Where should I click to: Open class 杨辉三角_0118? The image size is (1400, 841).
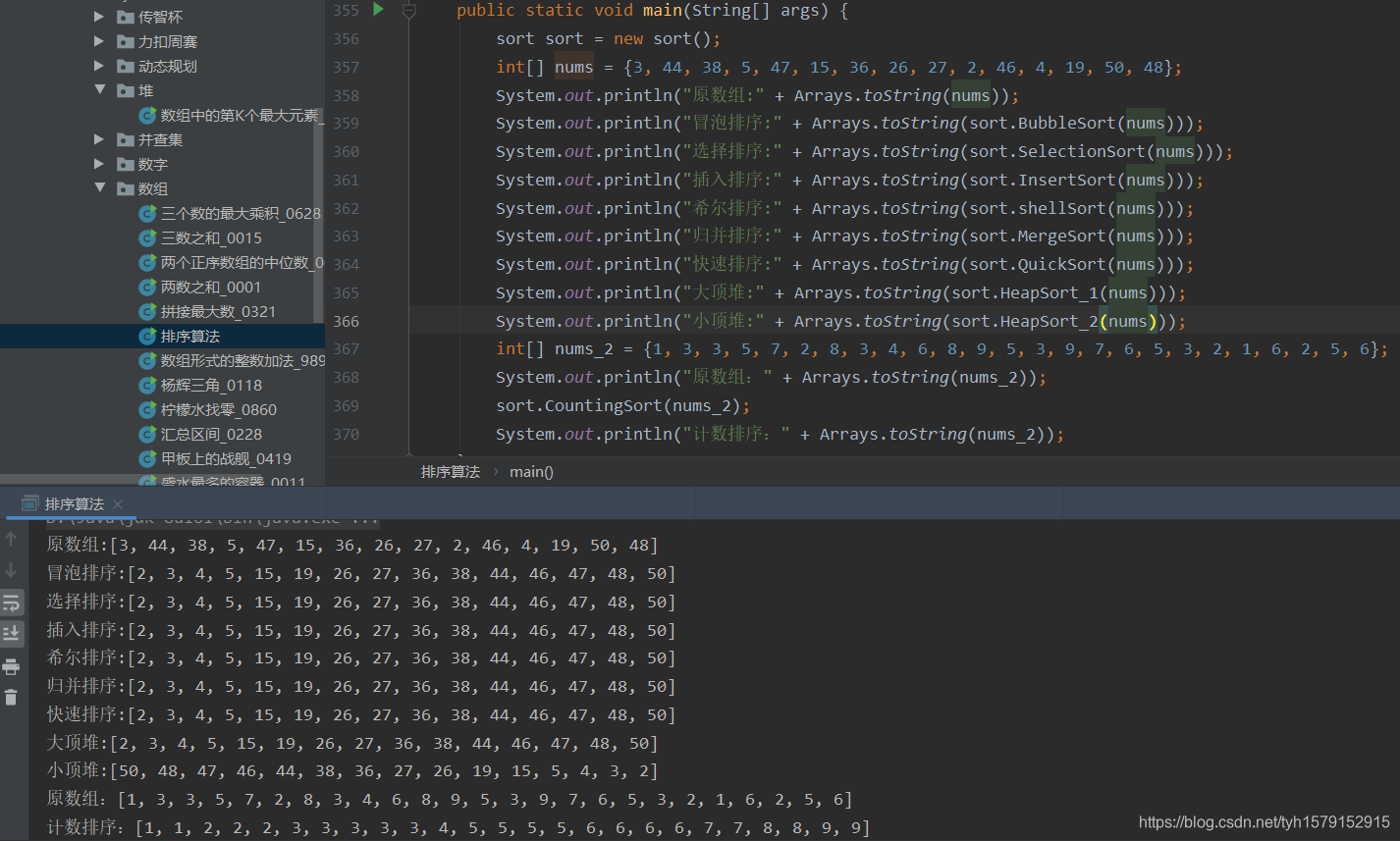click(x=211, y=385)
